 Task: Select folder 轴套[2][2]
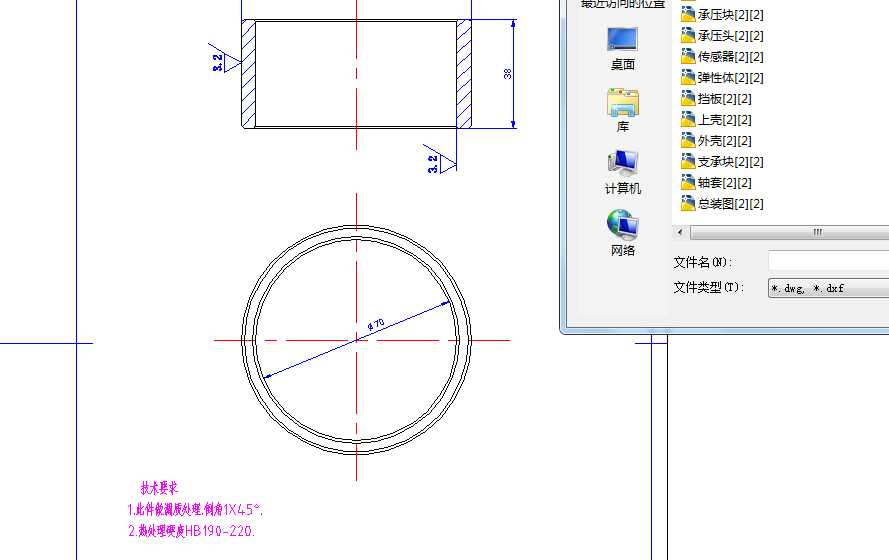click(717, 183)
